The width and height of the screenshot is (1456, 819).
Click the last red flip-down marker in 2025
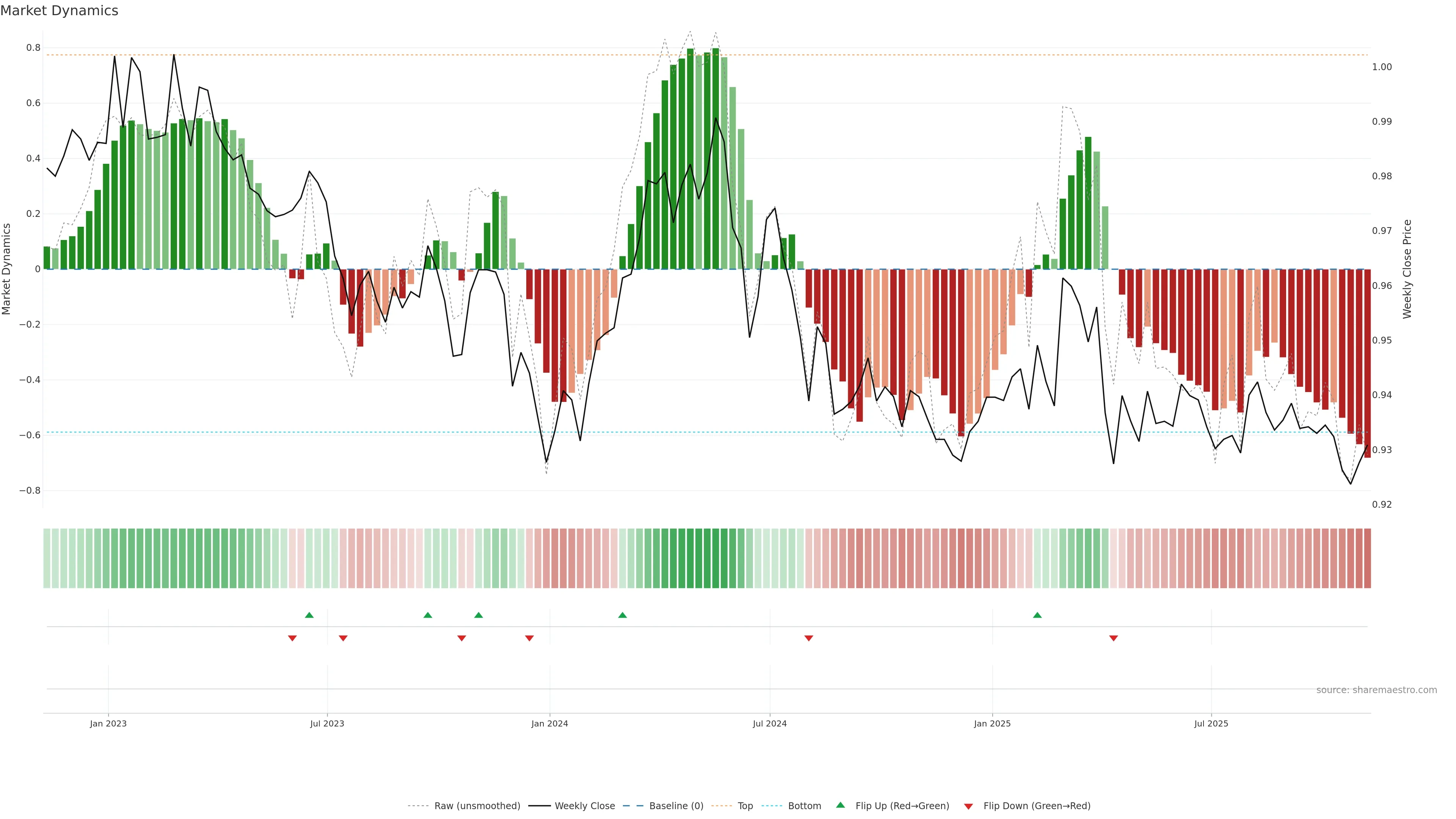1114,638
